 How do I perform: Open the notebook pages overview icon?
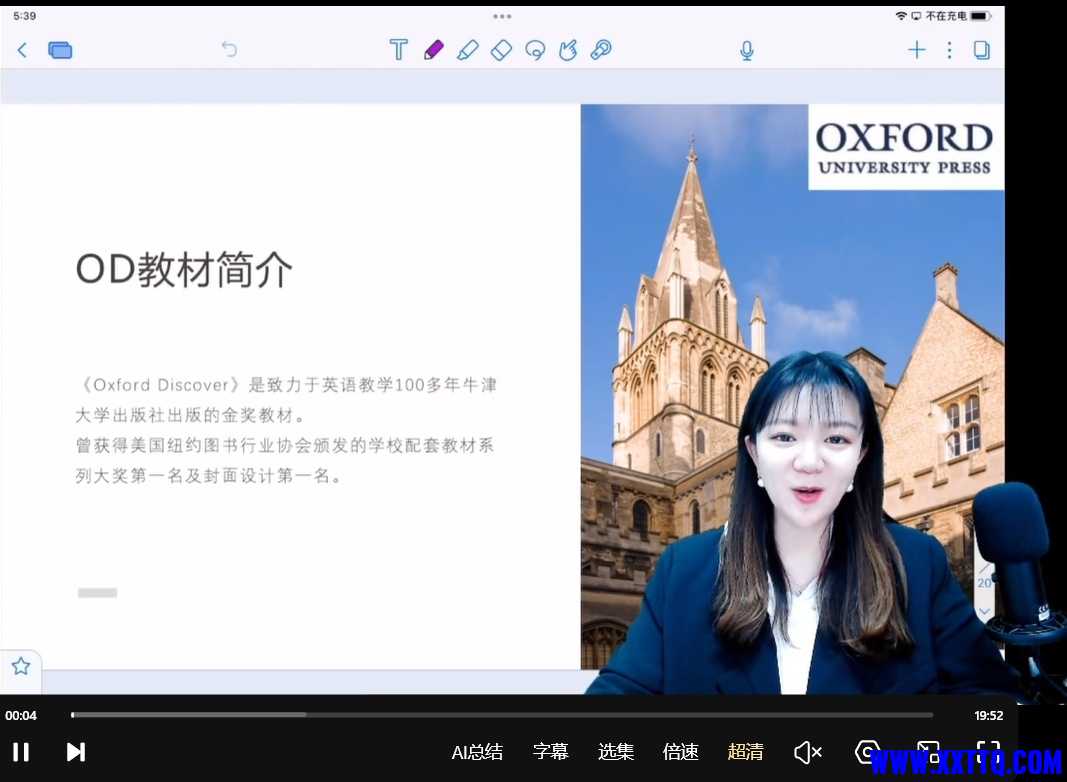point(60,50)
